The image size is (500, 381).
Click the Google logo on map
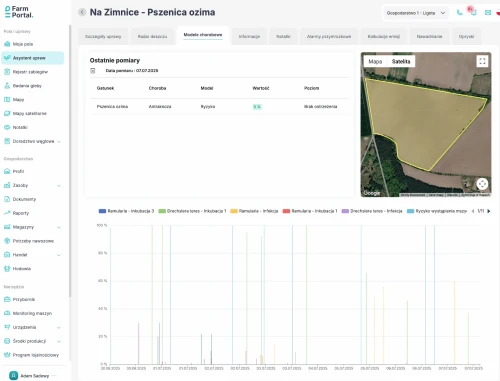(x=372, y=193)
